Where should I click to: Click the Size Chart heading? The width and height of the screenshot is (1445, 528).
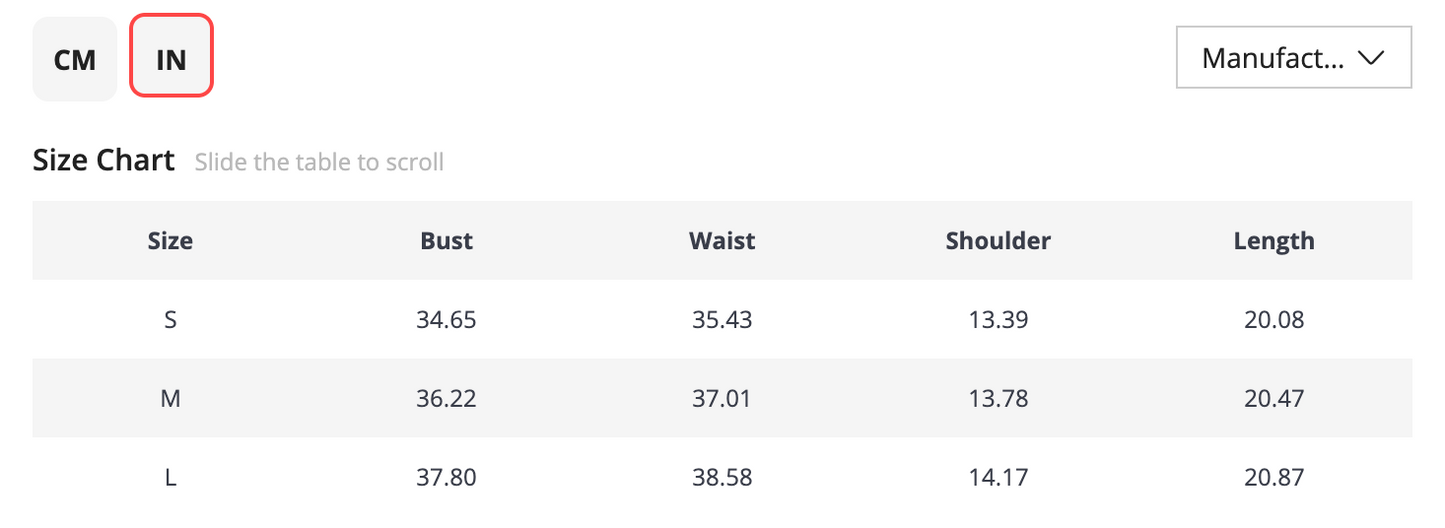pyautogui.click(x=104, y=160)
